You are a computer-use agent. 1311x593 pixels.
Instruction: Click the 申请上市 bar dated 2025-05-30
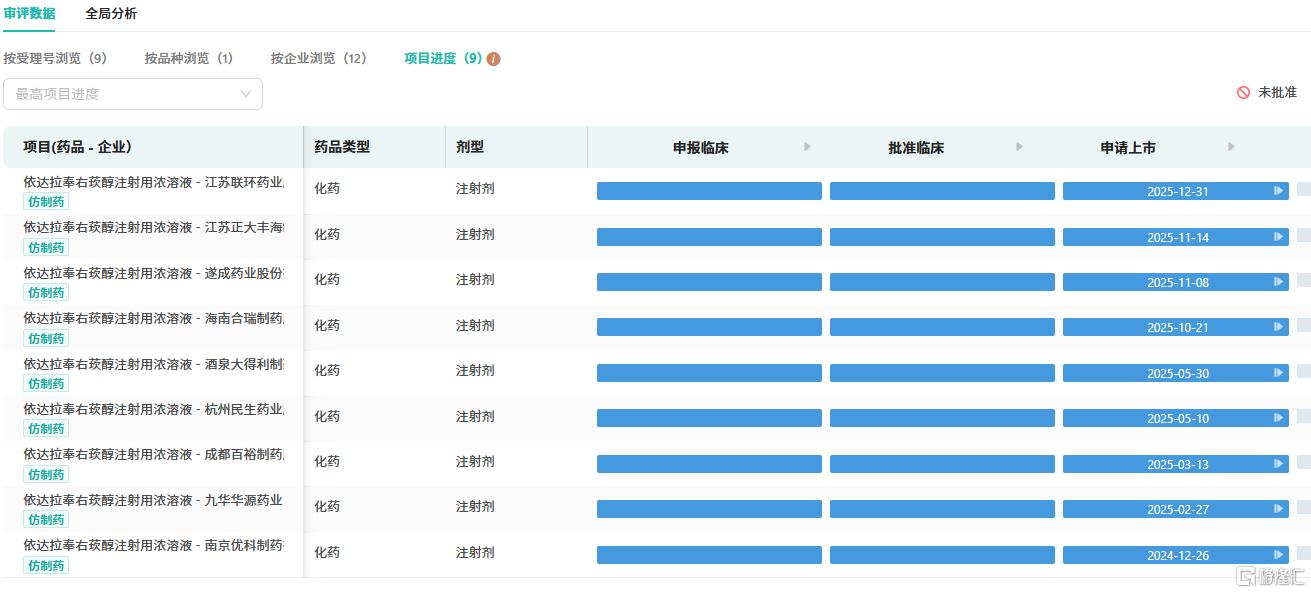pyautogui.click(x=1175, y=373)
